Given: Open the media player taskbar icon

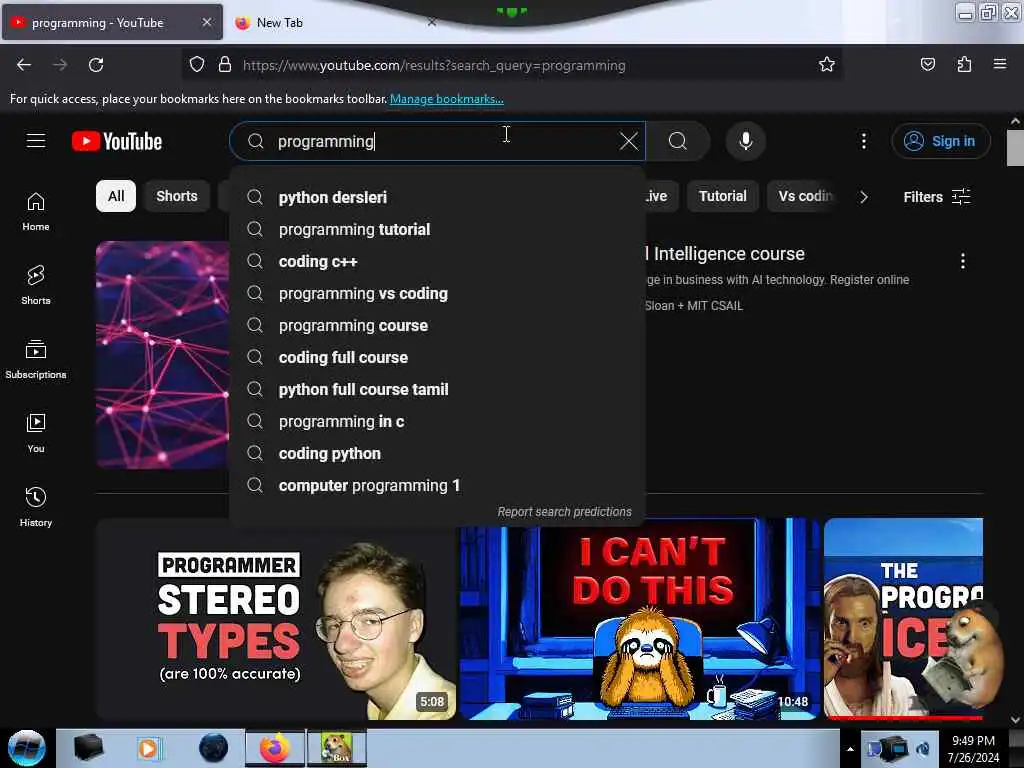Looking at the screenshot, I should coord(149,748).
